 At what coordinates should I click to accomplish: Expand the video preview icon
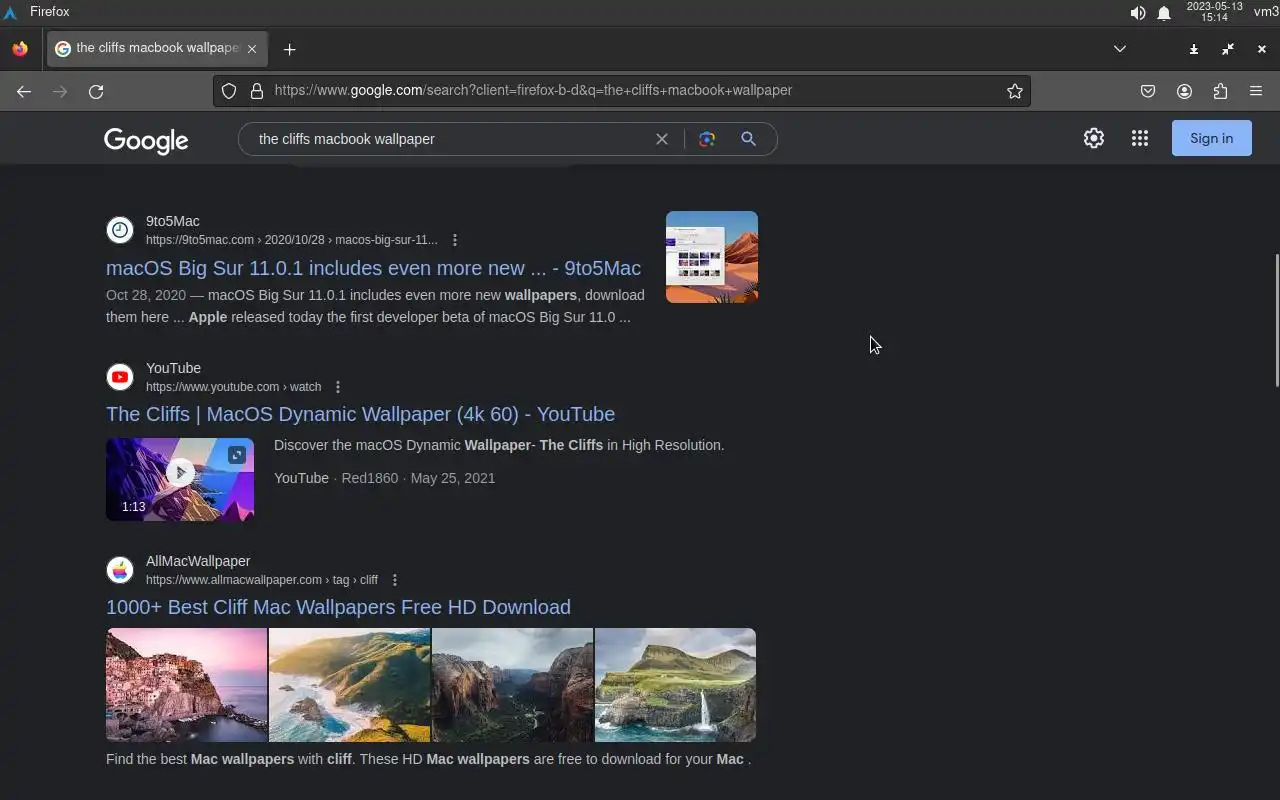coord(237,455)
